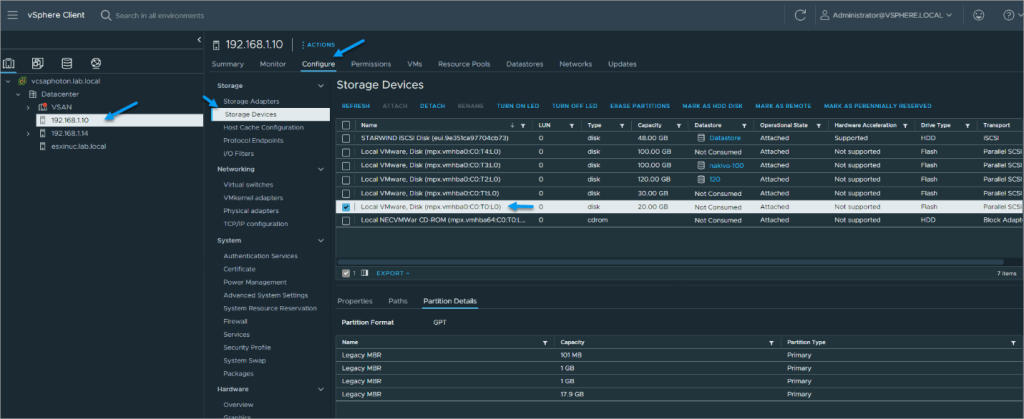1024x419 pixels.
Task: Open the EXPORT dropdown below table
Action: (393, 273)
